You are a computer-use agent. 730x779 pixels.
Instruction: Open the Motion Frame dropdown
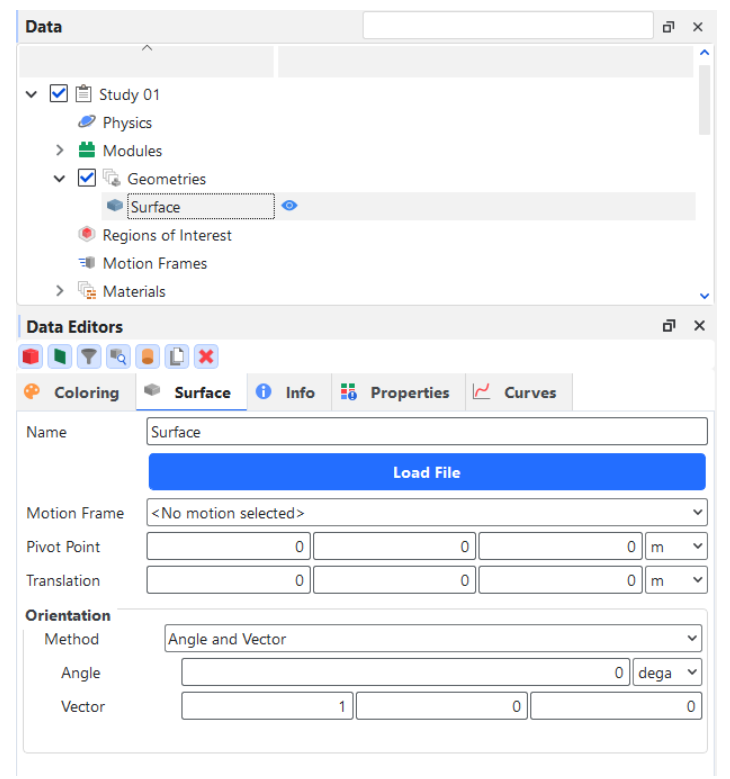pyautogui.click(x=427, y=513)
